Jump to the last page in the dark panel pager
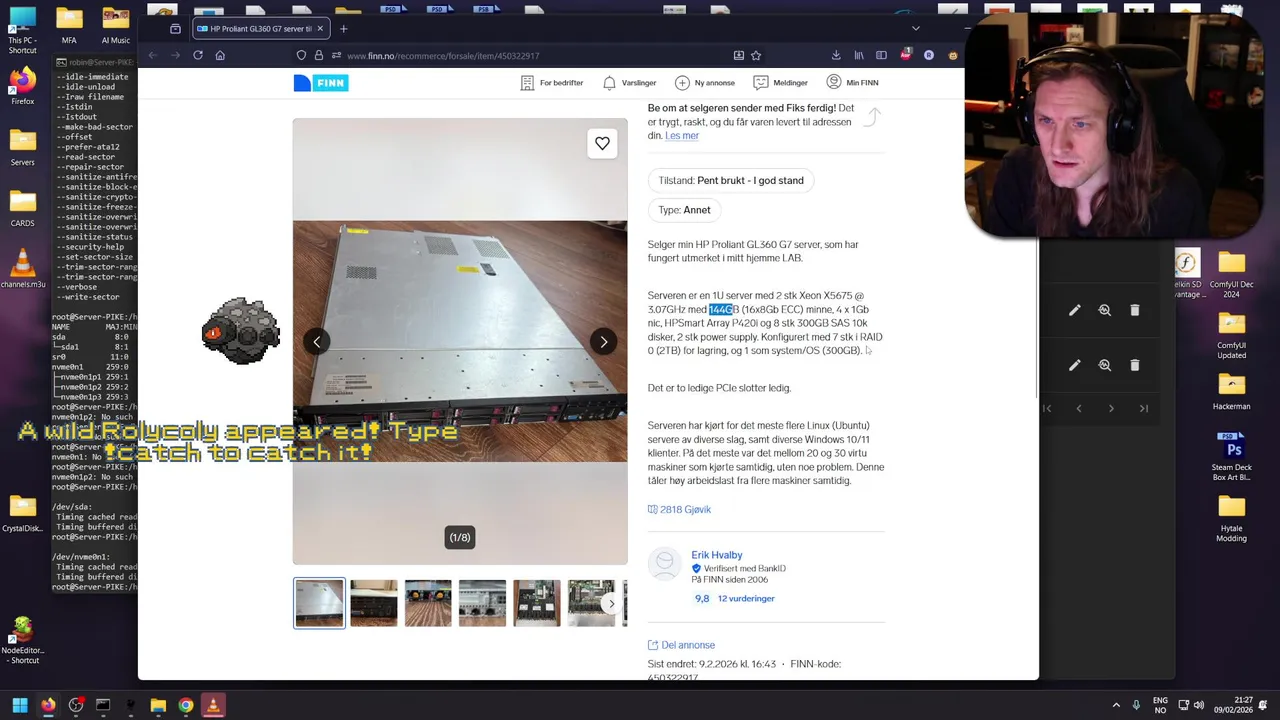The width and height of the screenshot is (1280, 720). (x=1143, y=408)
